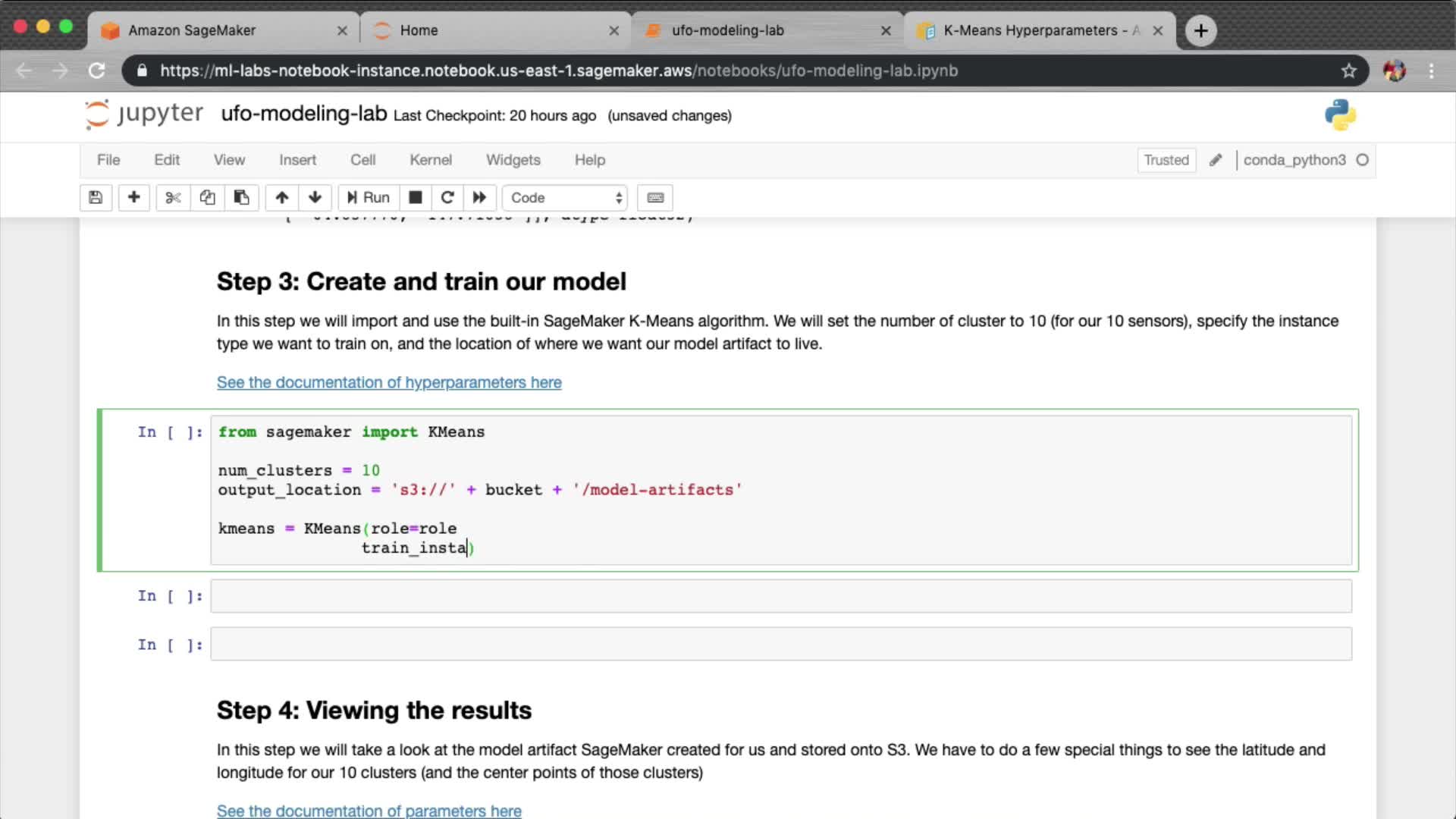Move selected cell up arrow

(281, 198)
